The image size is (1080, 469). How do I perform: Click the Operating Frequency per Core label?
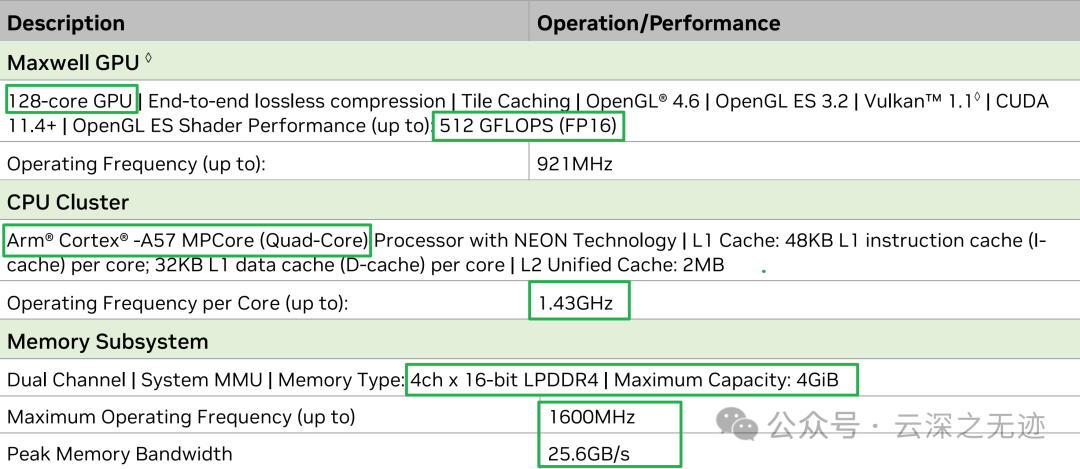[x=177, y=302]
